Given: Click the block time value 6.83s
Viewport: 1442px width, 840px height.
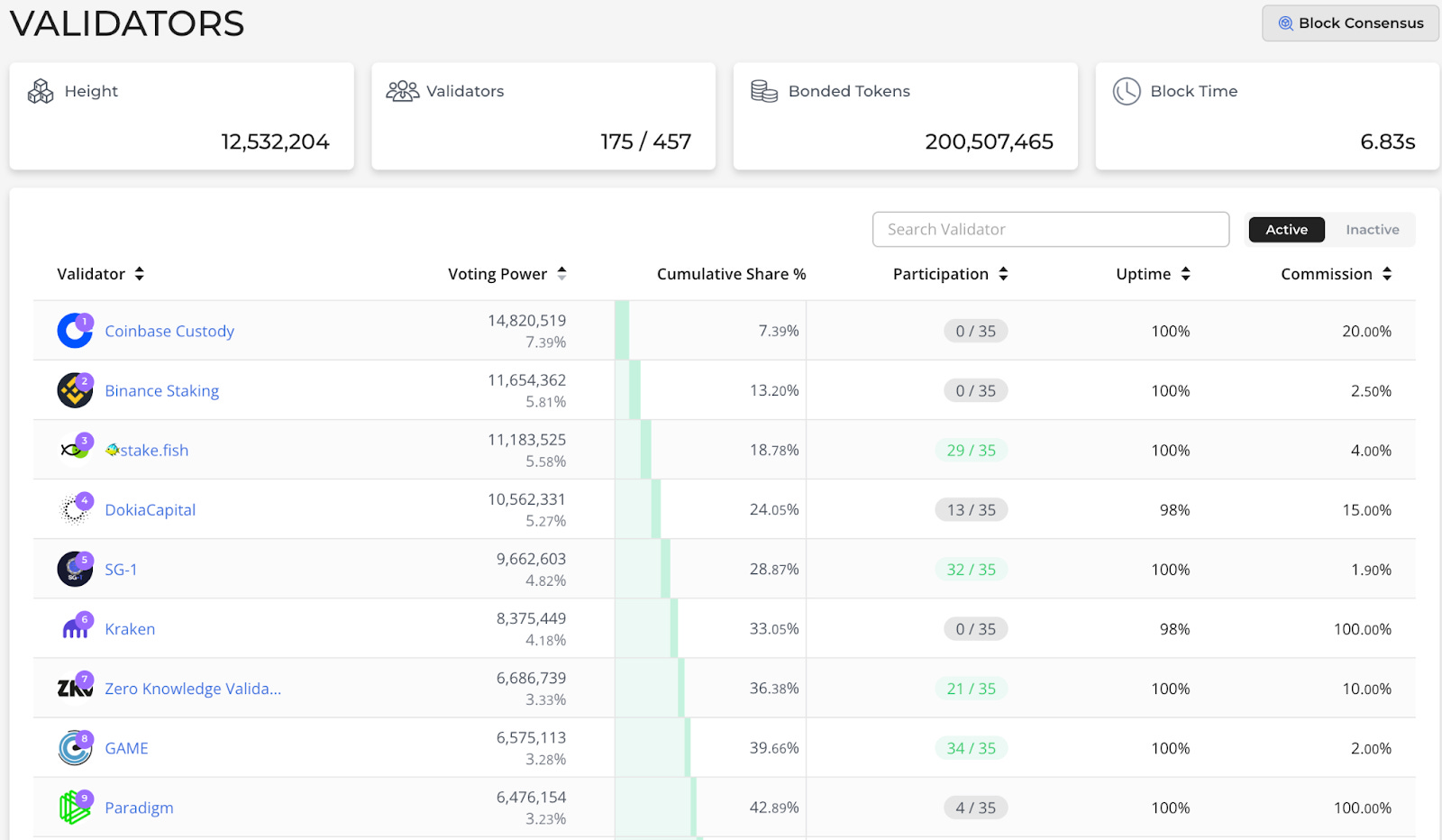Looking at the screenshot, I should 1388,142.
